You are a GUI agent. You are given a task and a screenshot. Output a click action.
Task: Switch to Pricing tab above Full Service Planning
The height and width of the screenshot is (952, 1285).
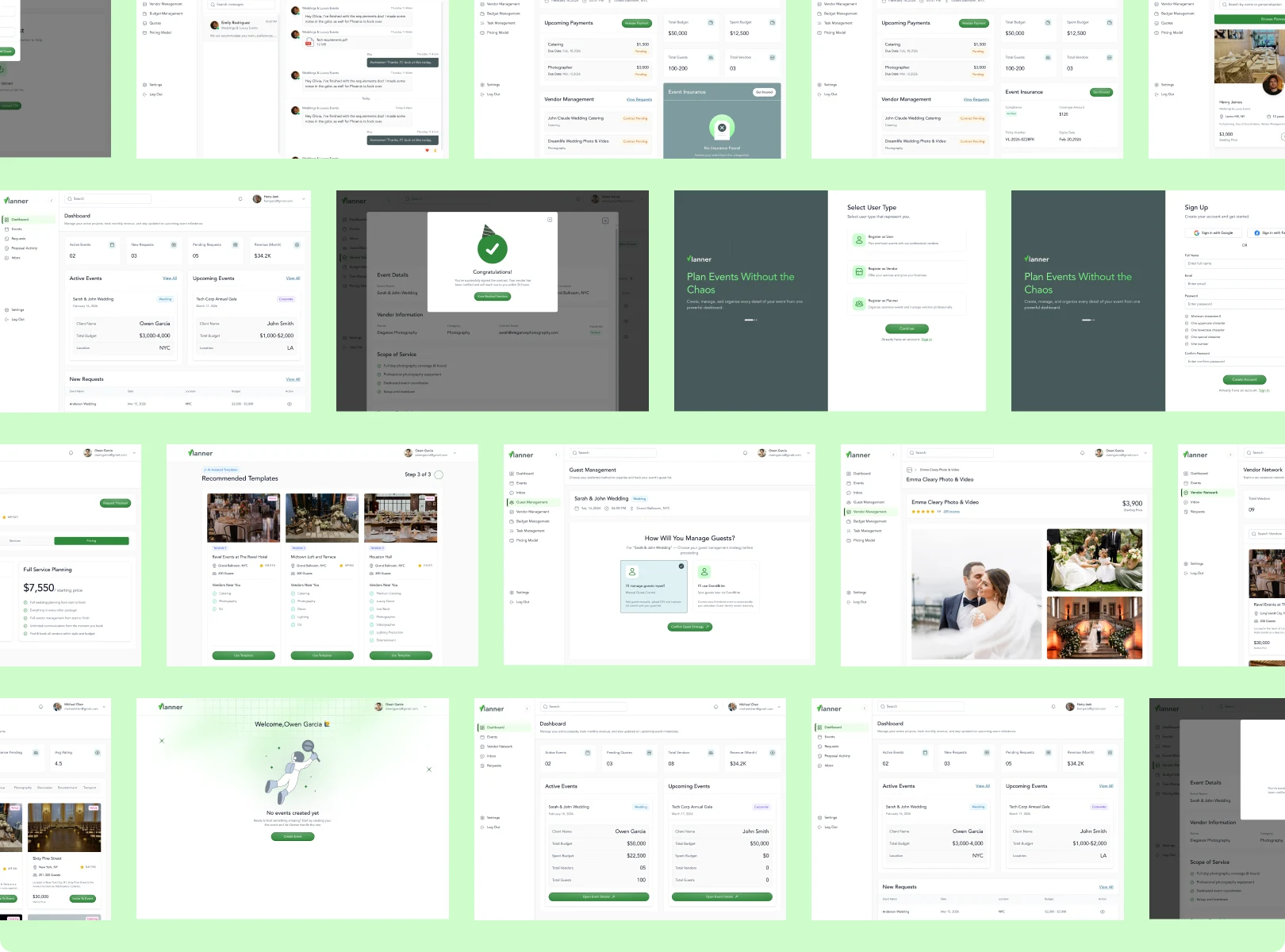pyautogui.click(x=91, y=541)
